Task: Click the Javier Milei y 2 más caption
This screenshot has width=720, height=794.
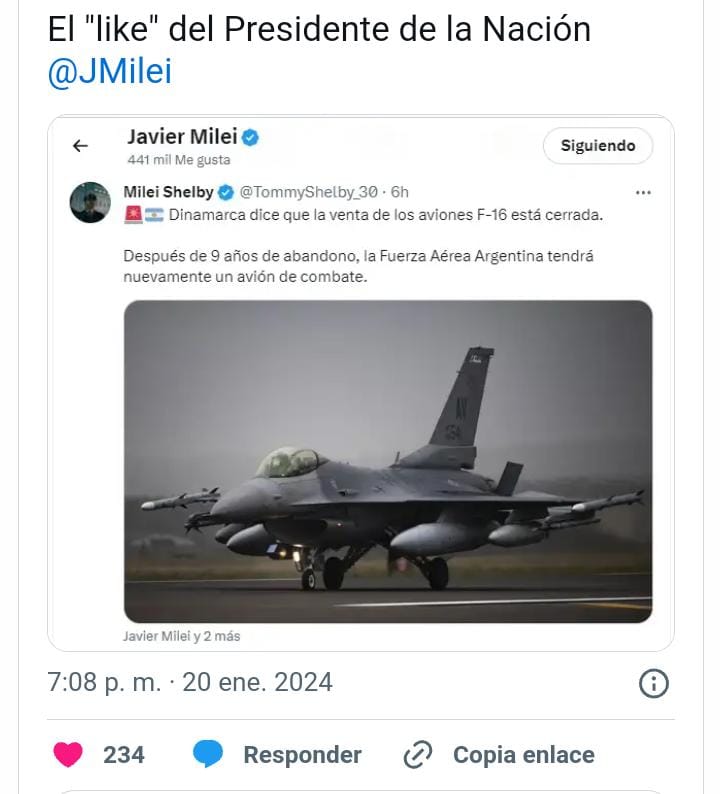Action: [x=181, y=636]
